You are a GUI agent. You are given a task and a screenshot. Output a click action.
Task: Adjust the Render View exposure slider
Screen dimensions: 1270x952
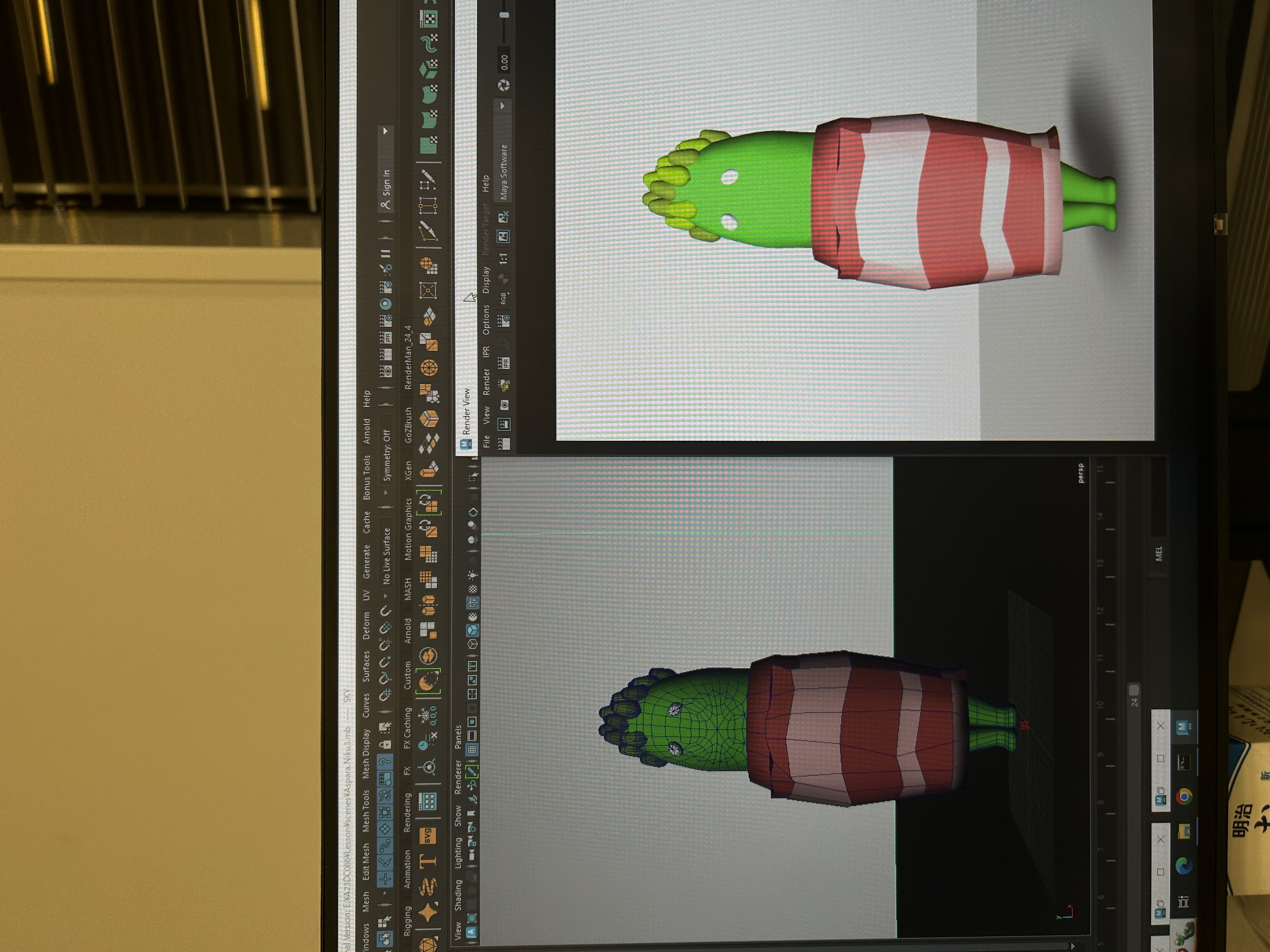[x=504, y=15]
